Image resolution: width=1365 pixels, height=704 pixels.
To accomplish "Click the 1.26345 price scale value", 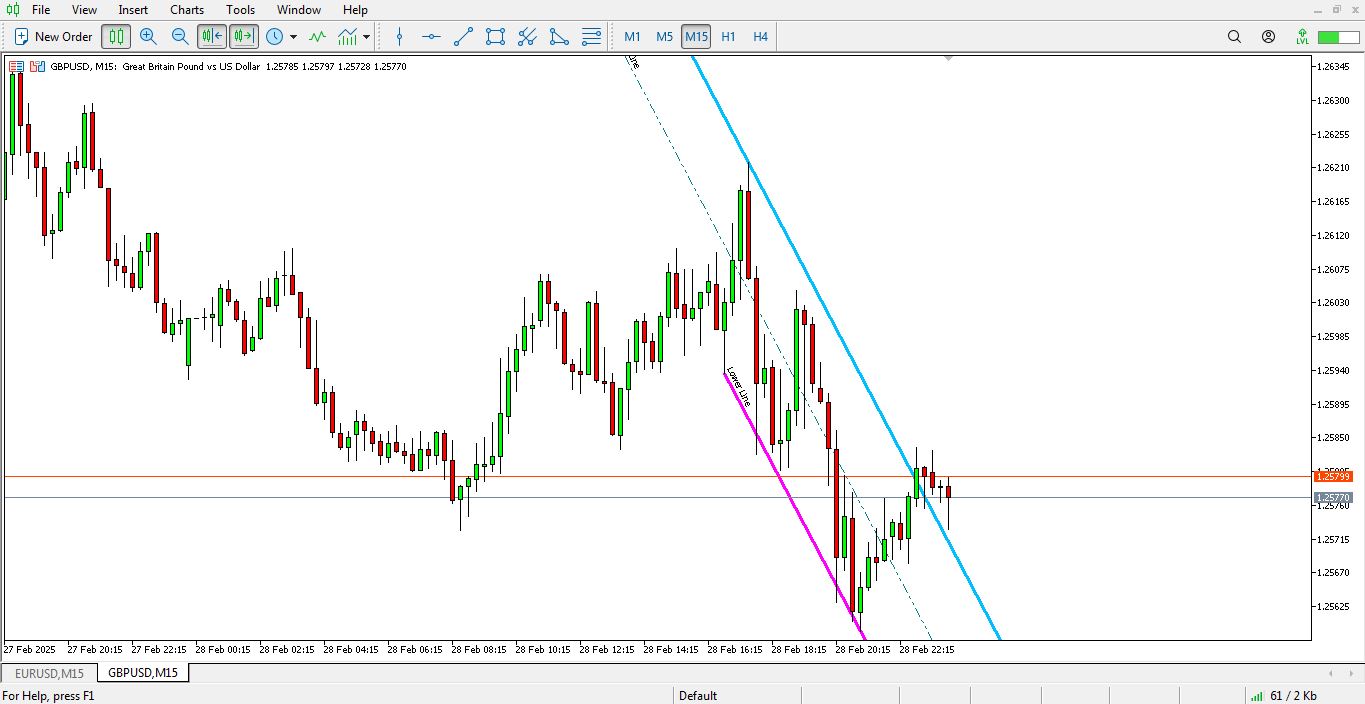I will click(1333, 67).
